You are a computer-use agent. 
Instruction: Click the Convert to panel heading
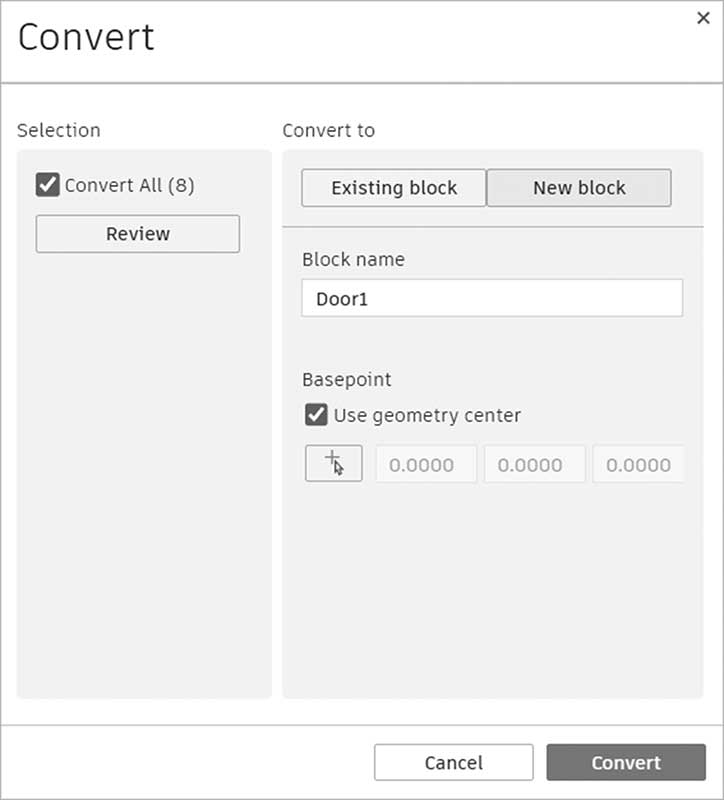[x=329, y=130]
